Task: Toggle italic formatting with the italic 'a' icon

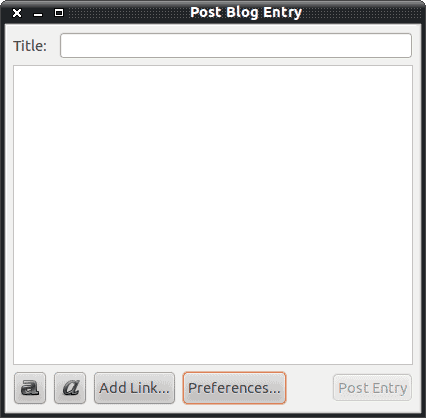Action: (70, 388)
